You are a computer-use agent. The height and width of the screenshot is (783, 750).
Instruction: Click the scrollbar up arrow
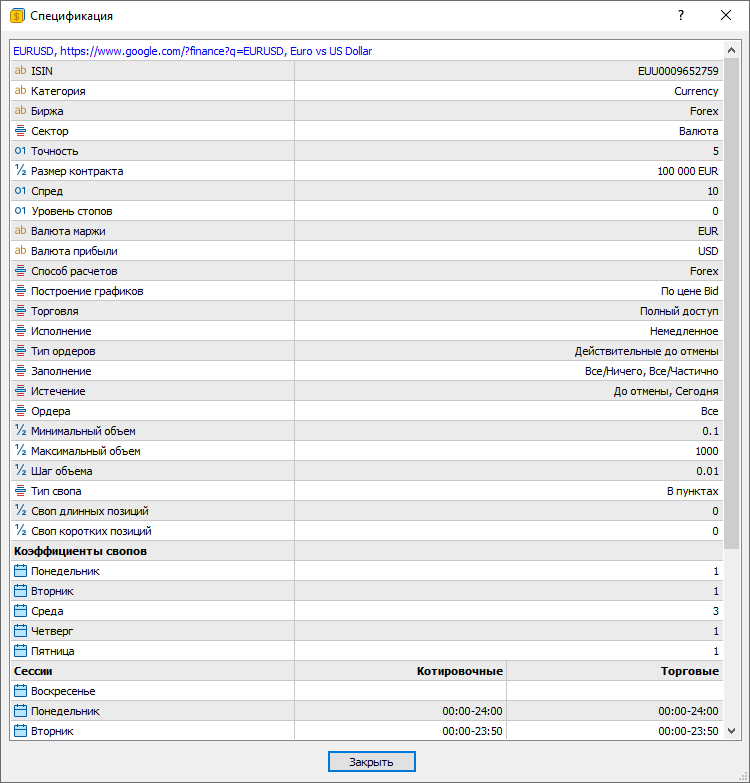(x=732, y=50)
